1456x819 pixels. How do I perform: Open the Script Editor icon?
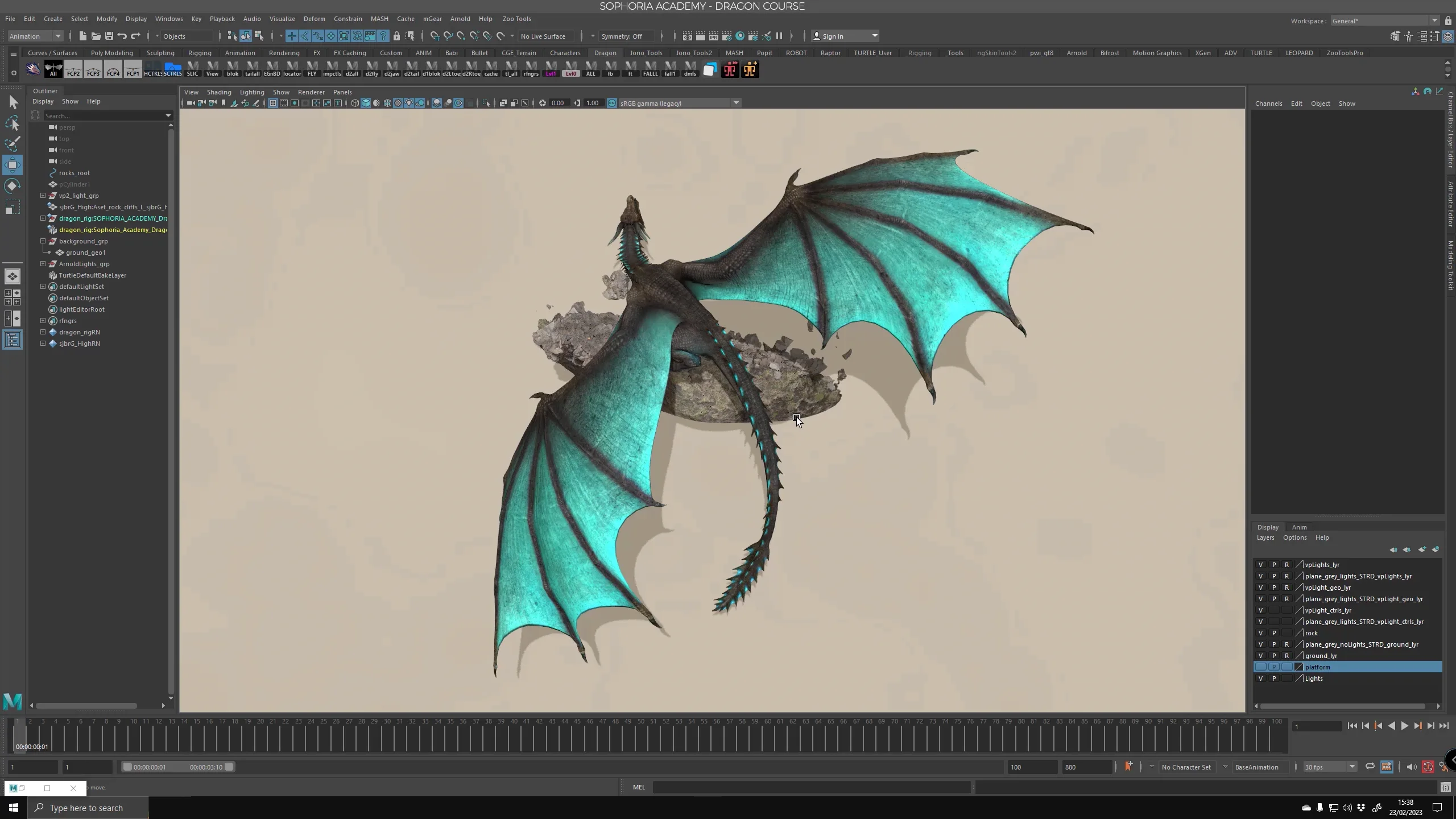(x=1445, y=788)
